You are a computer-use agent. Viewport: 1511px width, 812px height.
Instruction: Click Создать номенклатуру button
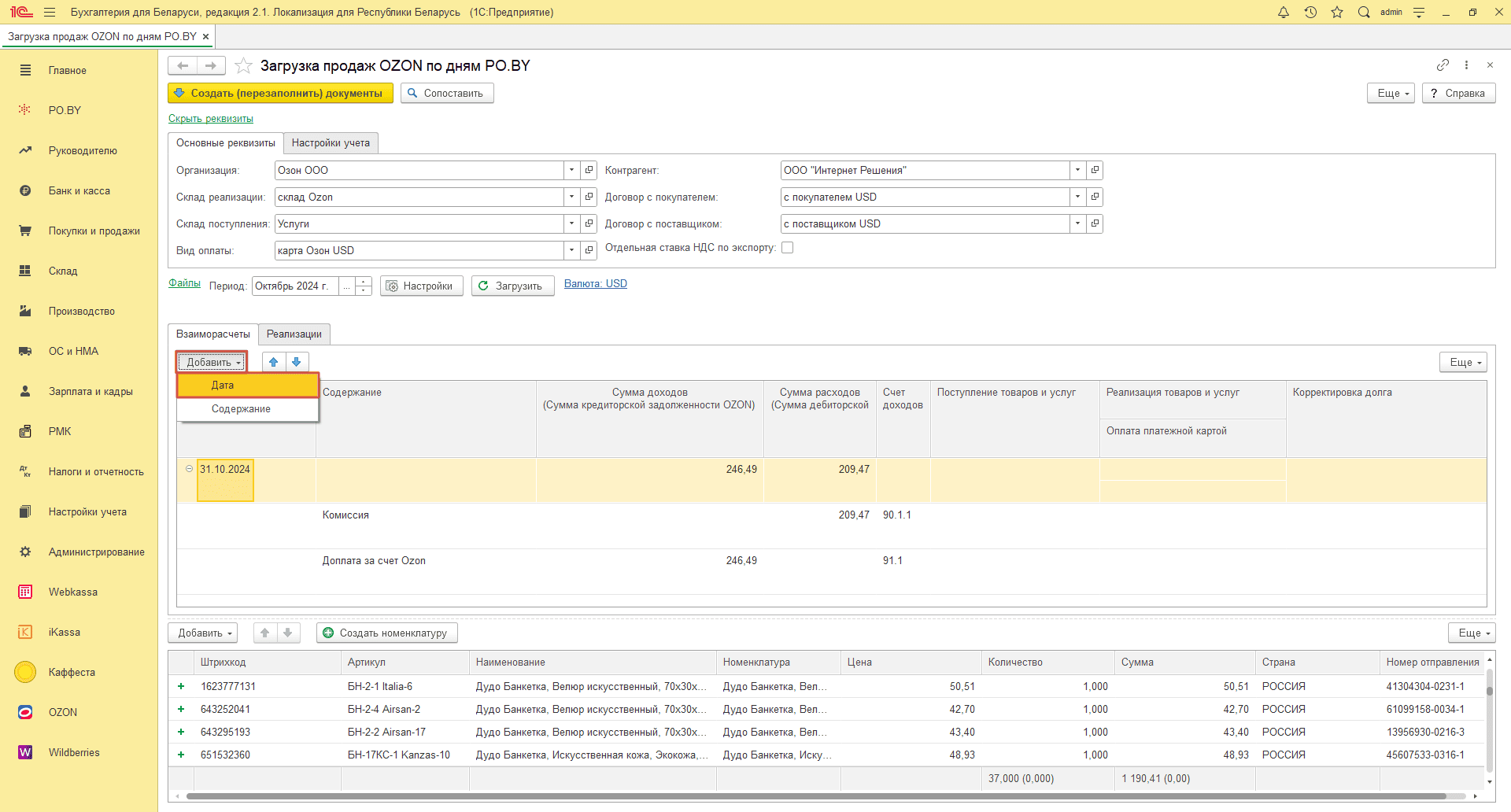387,633
